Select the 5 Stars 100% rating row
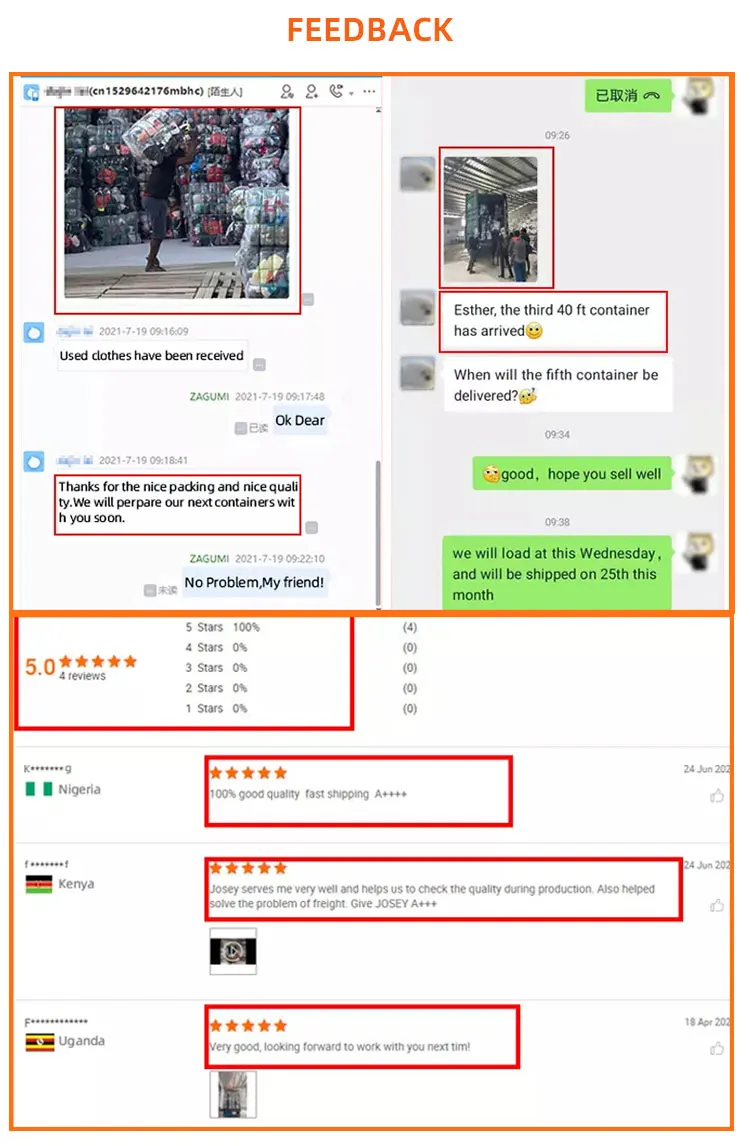This screenshot has width=750, height=1146. [x=222, y=627]
